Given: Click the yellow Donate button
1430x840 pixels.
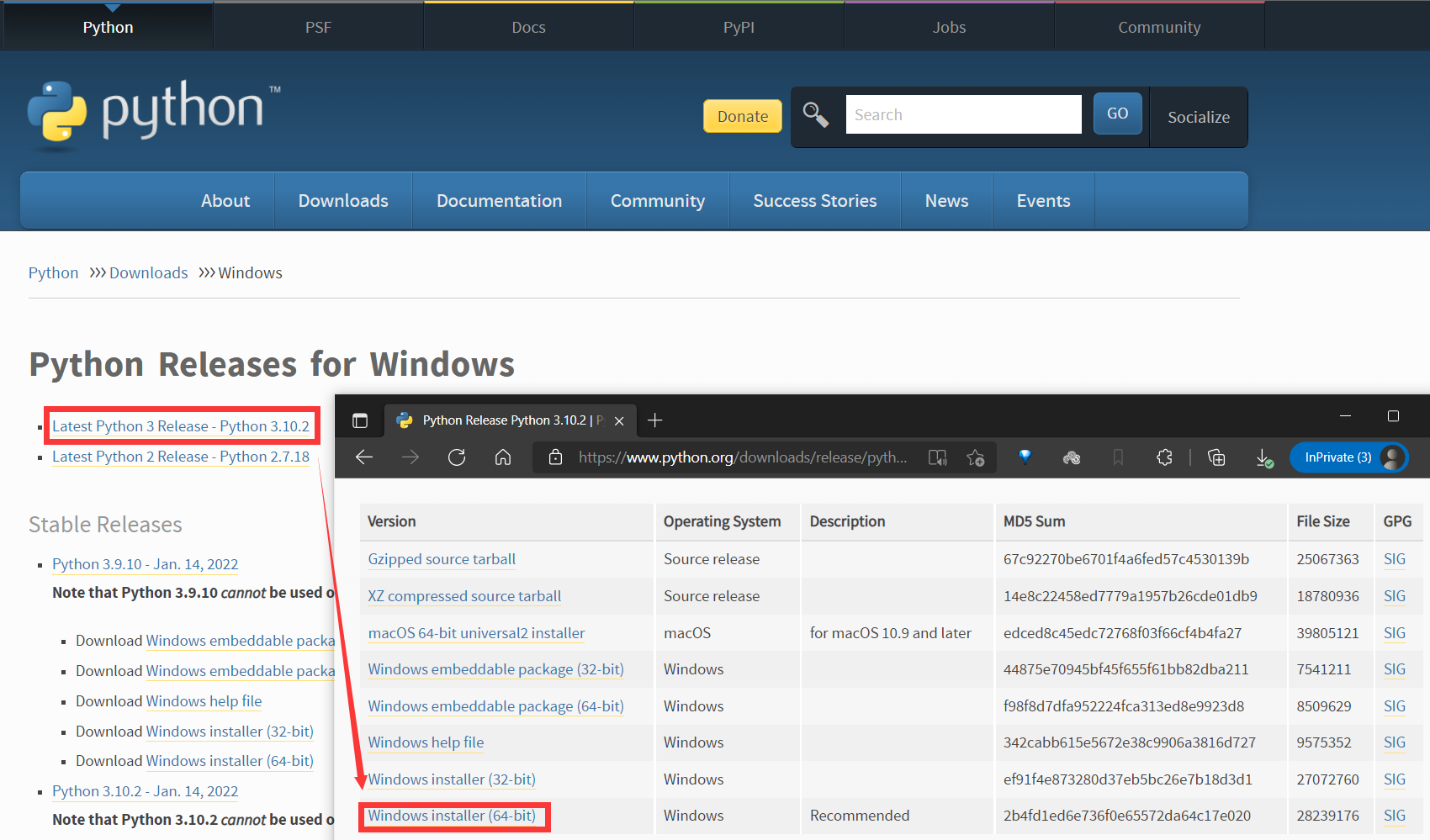Looking at the screenshot, I should (743, 116).
